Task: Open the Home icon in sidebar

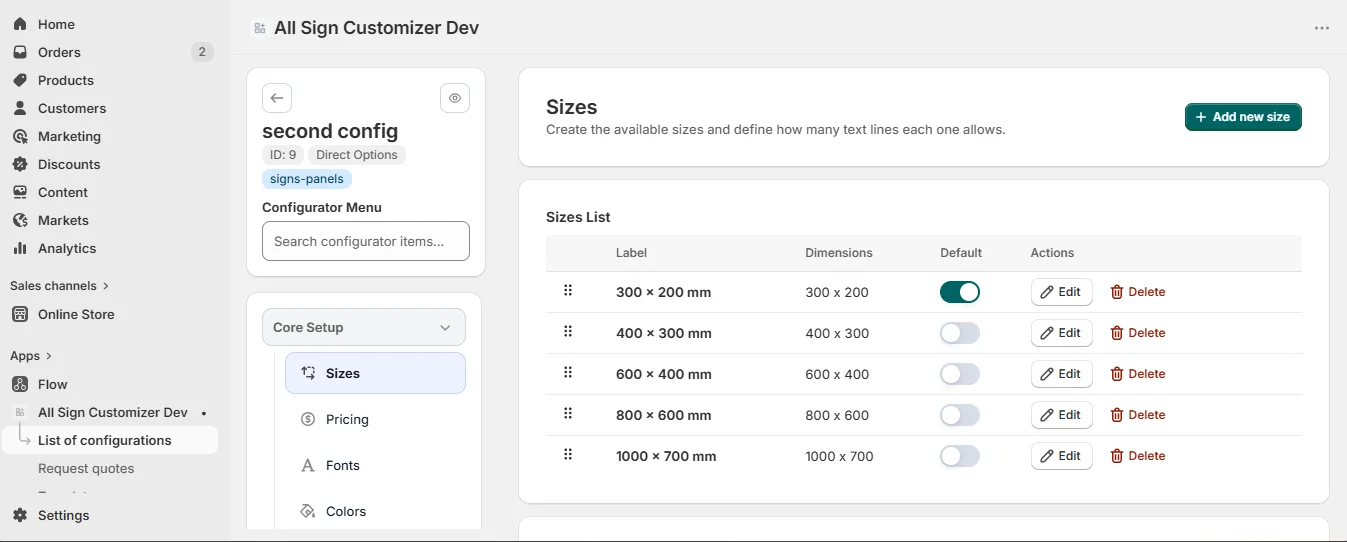Action: (x=20, y=24)
